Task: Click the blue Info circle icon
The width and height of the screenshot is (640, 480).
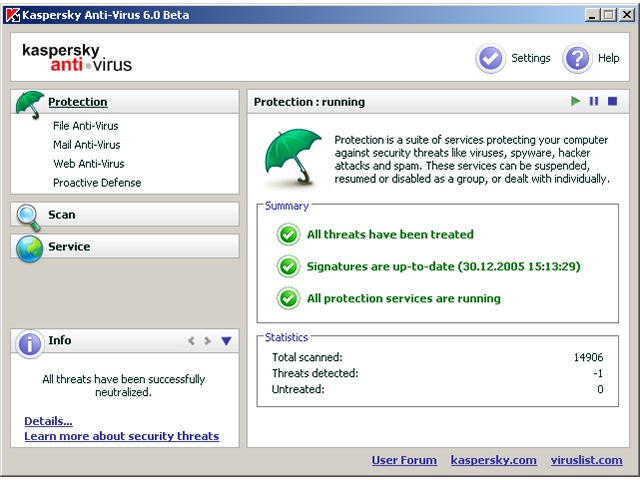Action: pos(29,344)
